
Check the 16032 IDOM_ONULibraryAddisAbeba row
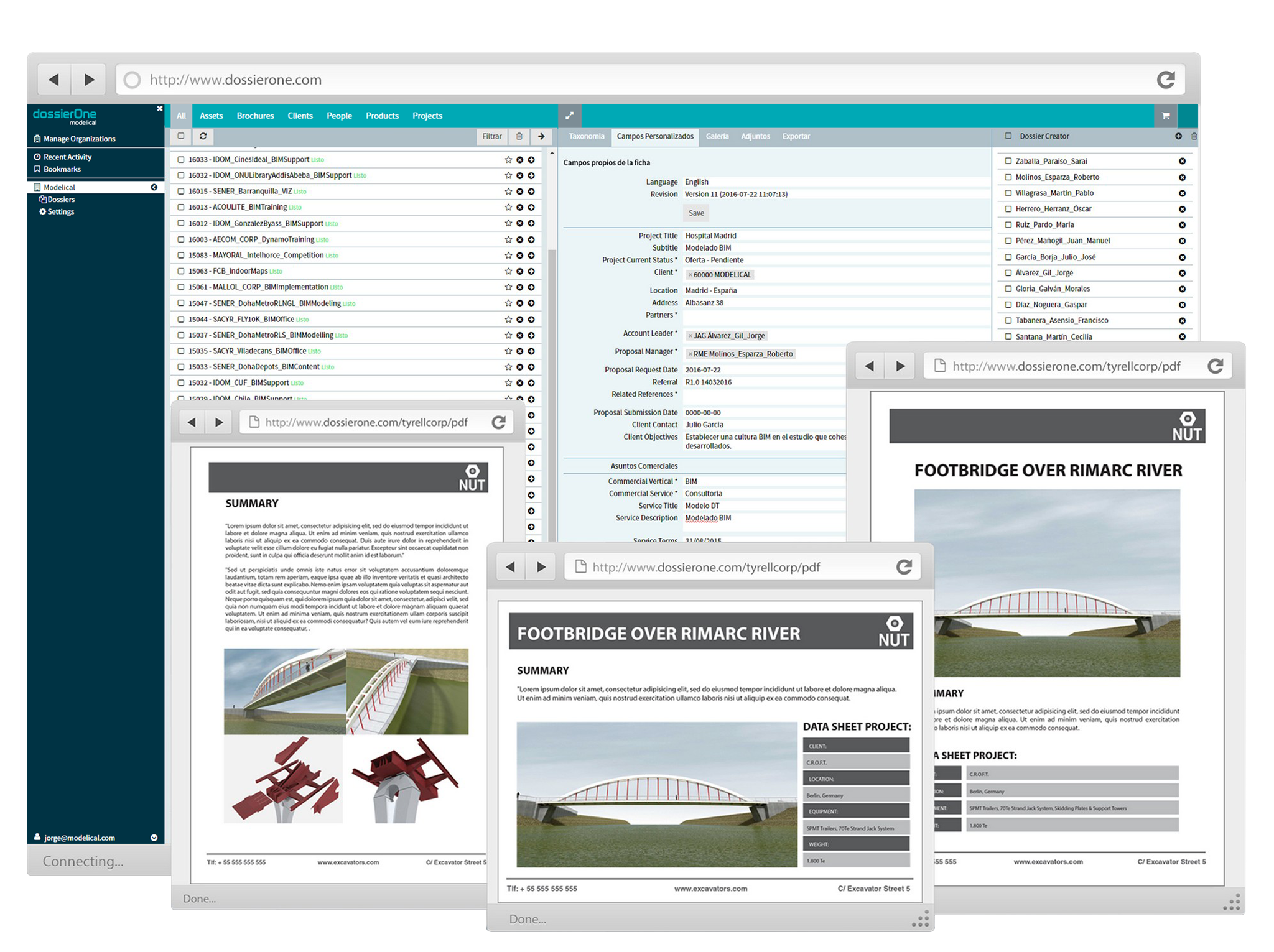coord(181,175)
